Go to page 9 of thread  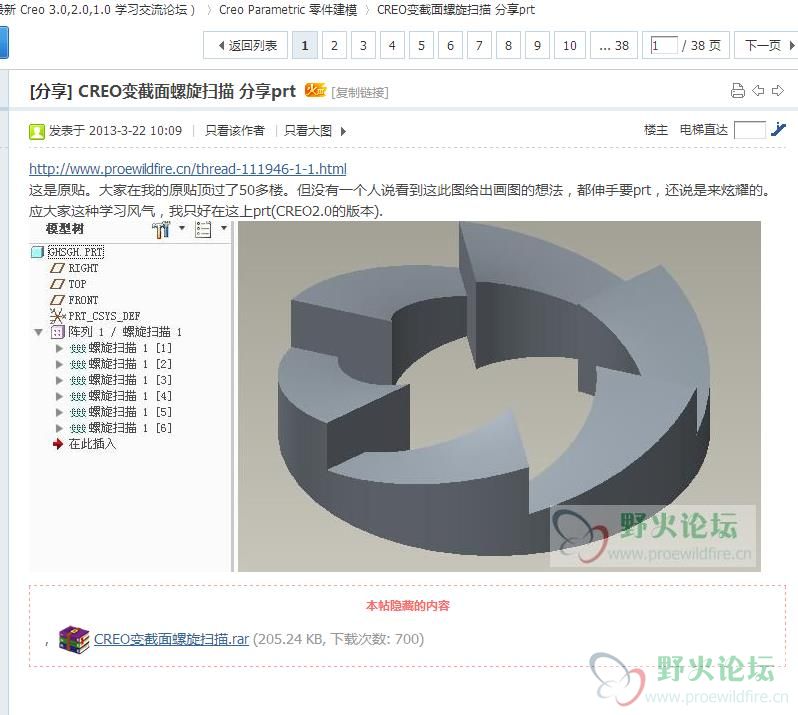(537, 45)
